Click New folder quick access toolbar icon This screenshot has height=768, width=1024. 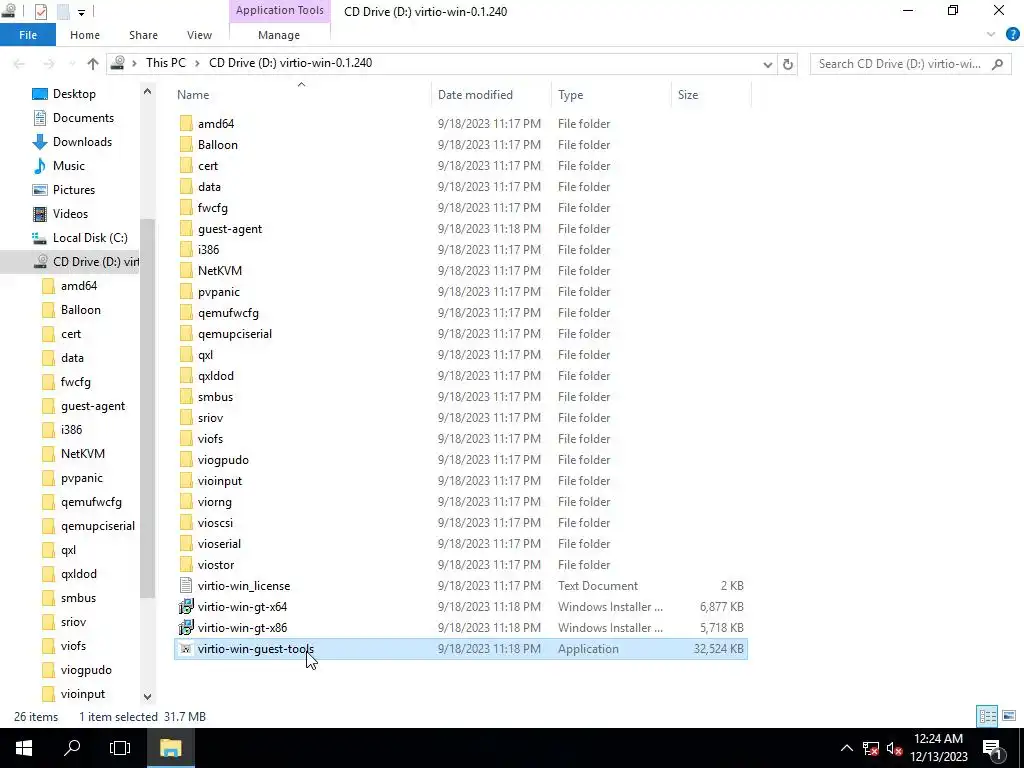[63, 11]
